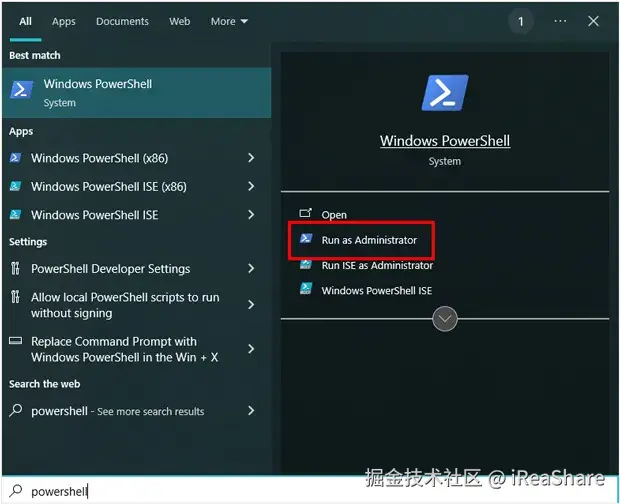Switch to the All tab
Viewport: 620px width, 504px height.
coord(25,21)
